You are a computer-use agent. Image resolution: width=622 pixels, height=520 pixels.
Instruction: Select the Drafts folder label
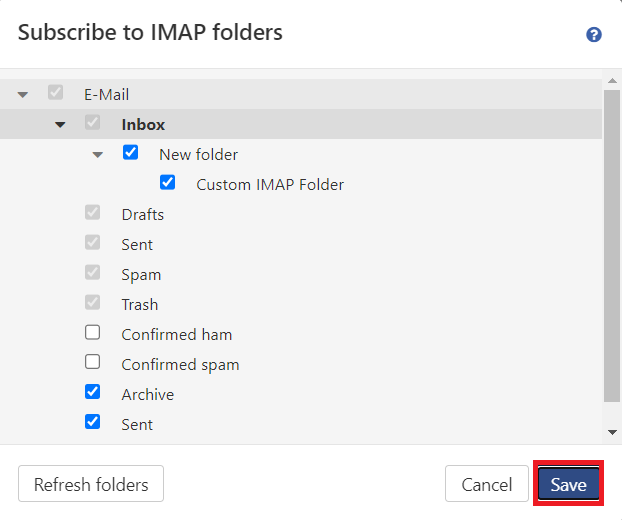tap(143, 215)
